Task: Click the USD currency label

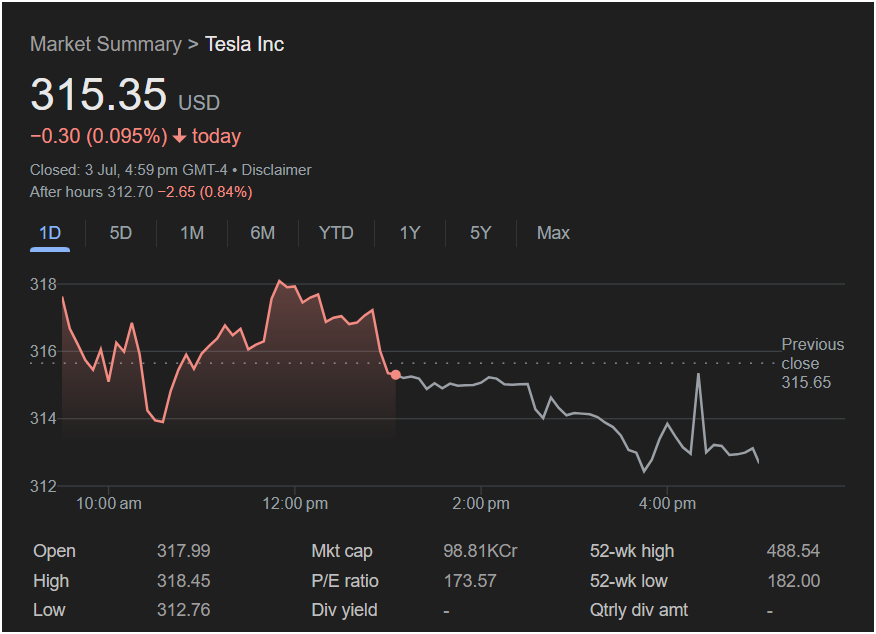Action: click(199, 103)
